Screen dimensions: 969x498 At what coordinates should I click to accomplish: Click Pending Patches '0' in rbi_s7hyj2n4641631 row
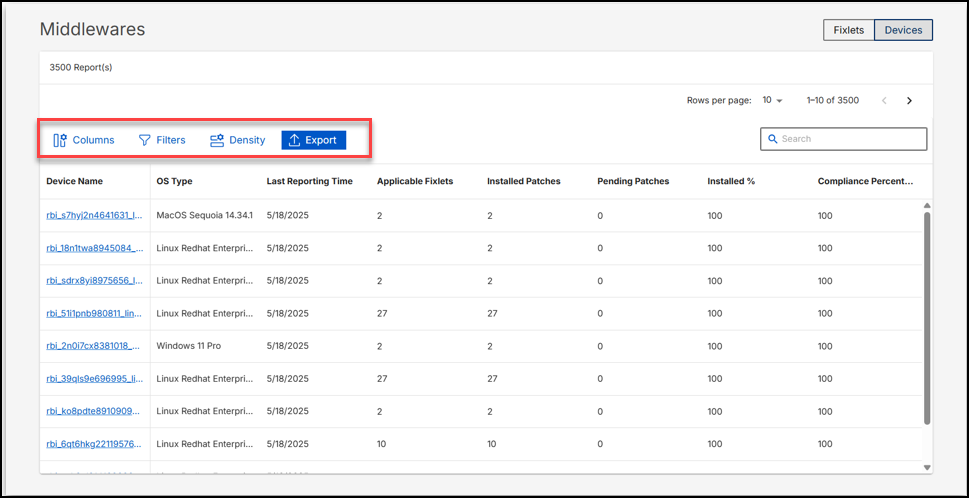600,216
